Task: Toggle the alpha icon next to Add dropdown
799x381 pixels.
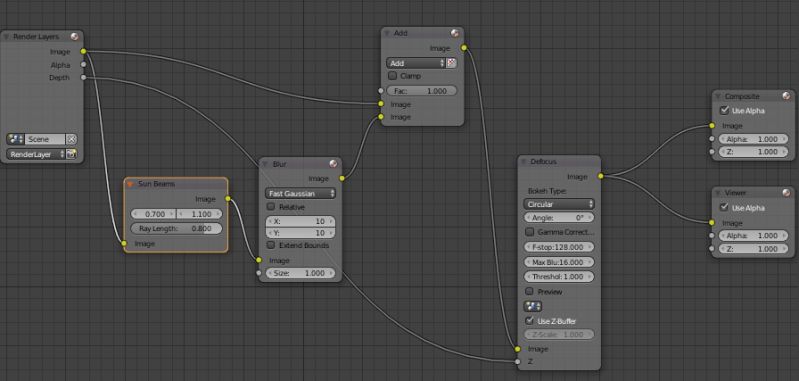Action: coord(451,63)
